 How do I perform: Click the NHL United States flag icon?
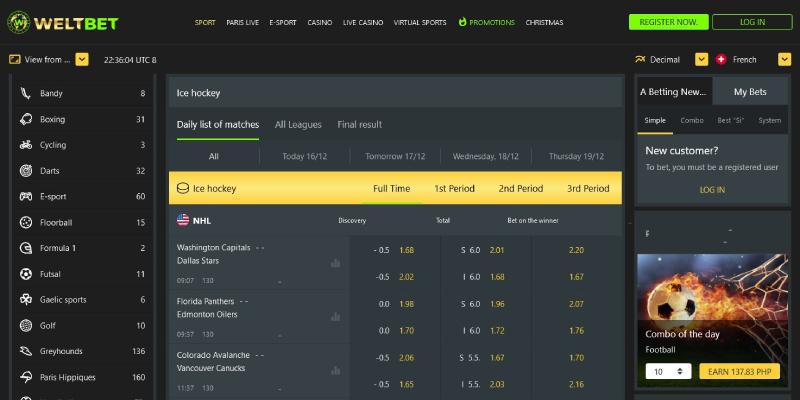tap(183, 220)
